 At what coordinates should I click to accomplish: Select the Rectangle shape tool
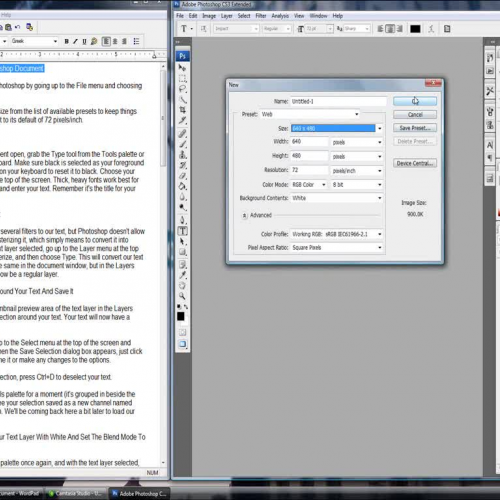coord(182,252)
